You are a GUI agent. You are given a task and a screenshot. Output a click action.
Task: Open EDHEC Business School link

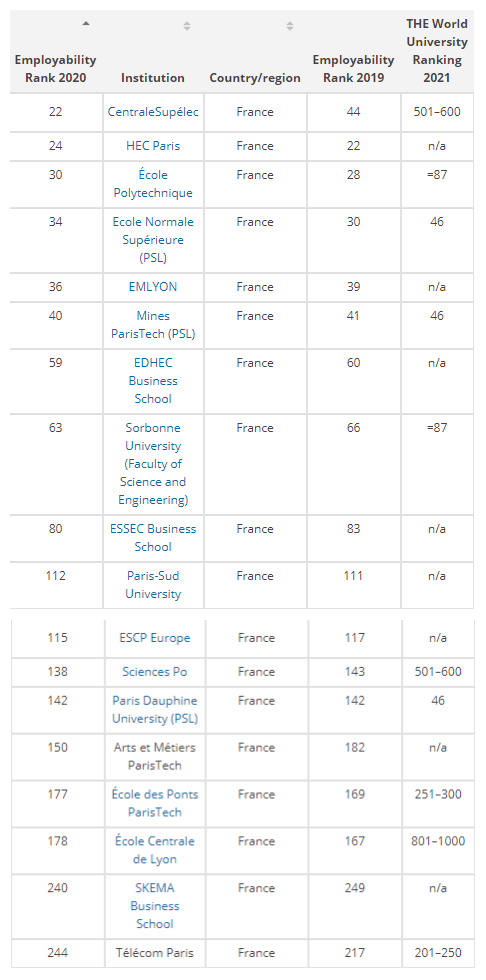tap(153, 381)
